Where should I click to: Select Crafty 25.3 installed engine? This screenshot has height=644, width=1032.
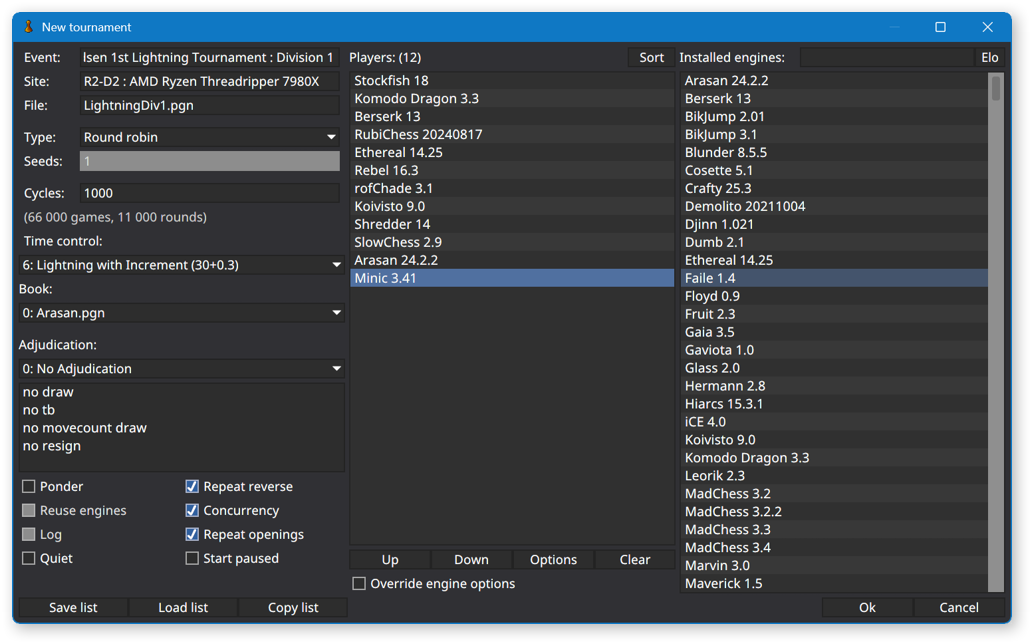pos(834,188)
